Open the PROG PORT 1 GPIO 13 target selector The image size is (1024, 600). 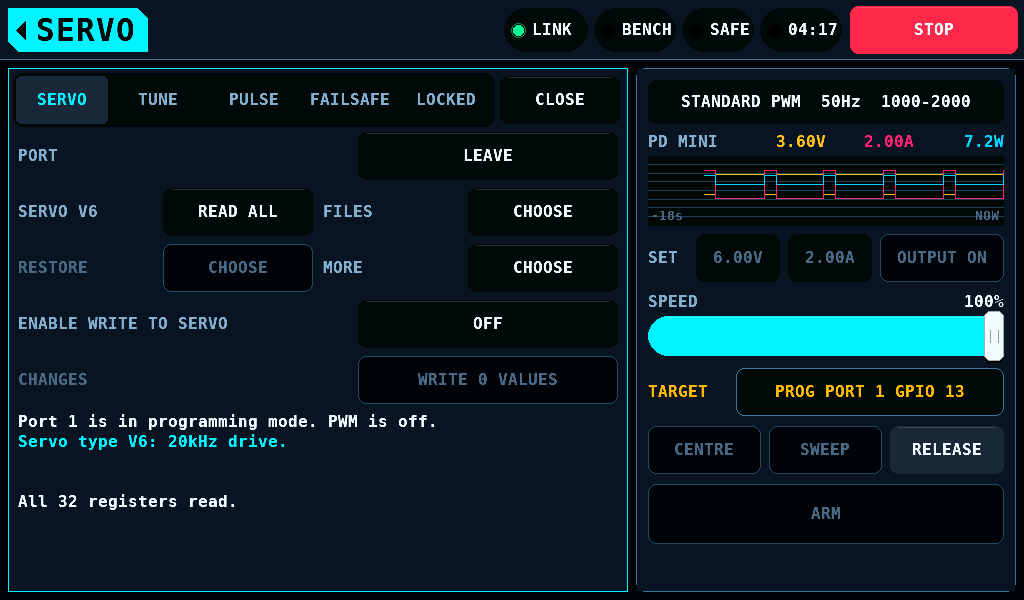pyautogui.click(x=870, y=392)
